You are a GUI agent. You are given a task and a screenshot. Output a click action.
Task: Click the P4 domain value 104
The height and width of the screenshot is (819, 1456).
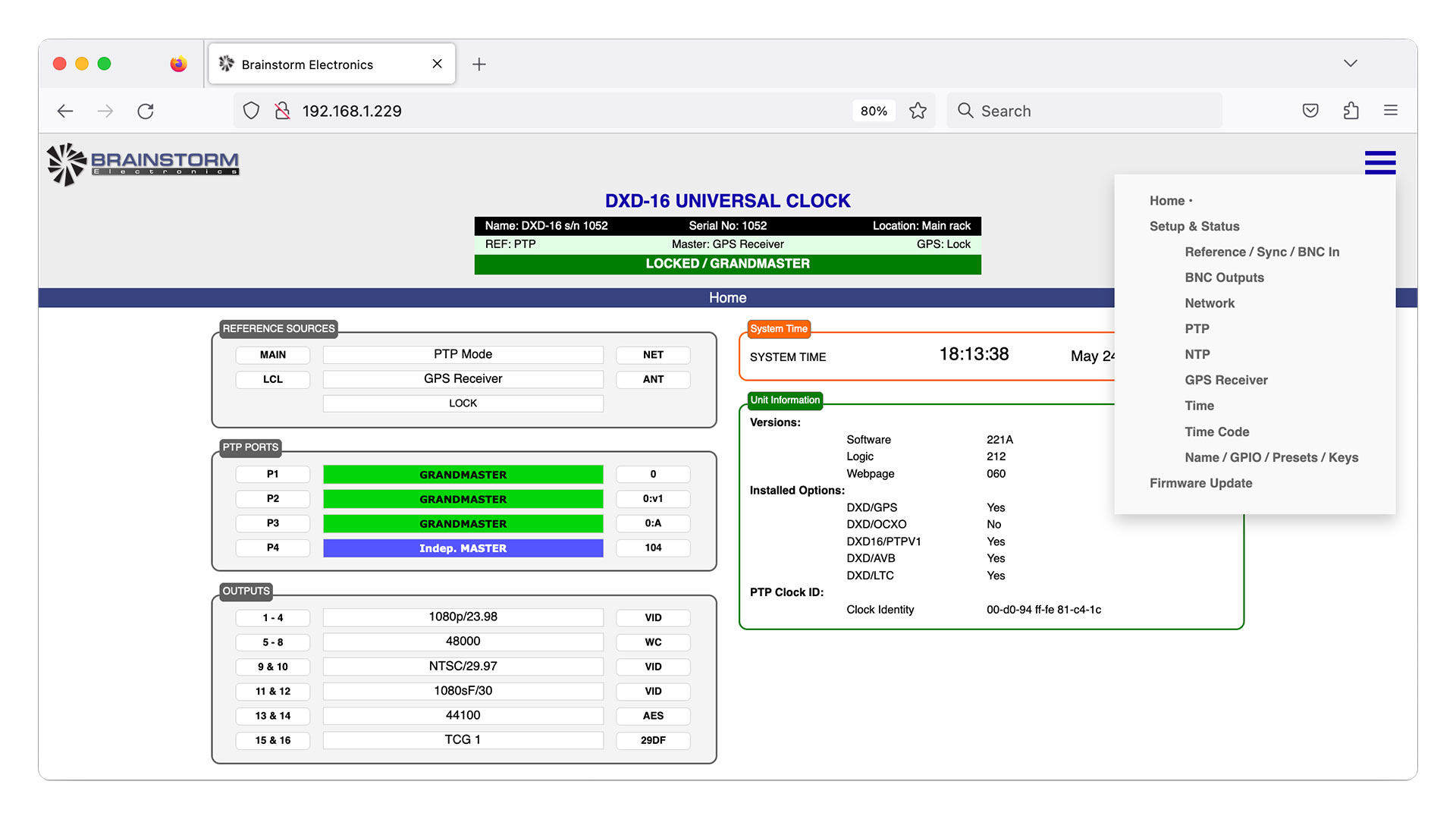(x=653, y=548)
